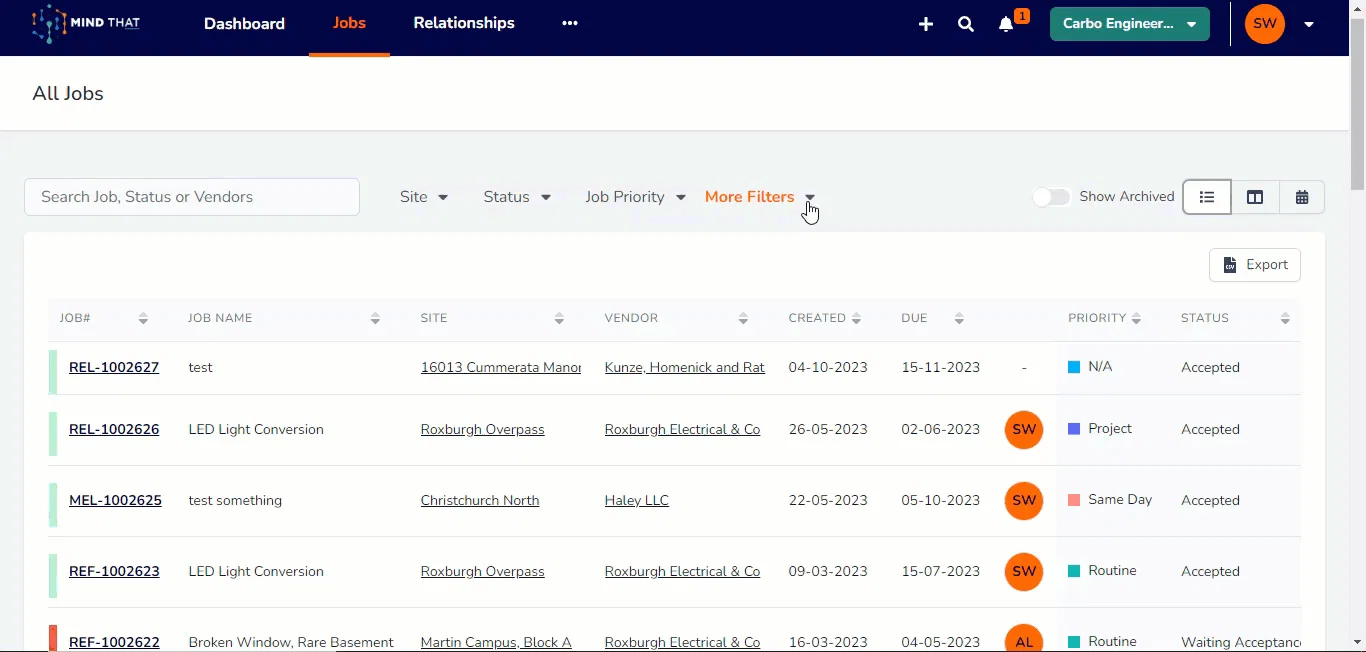Click purple Project priority swatch
The image size is (1366, 652).
[x=1074, y=429]
